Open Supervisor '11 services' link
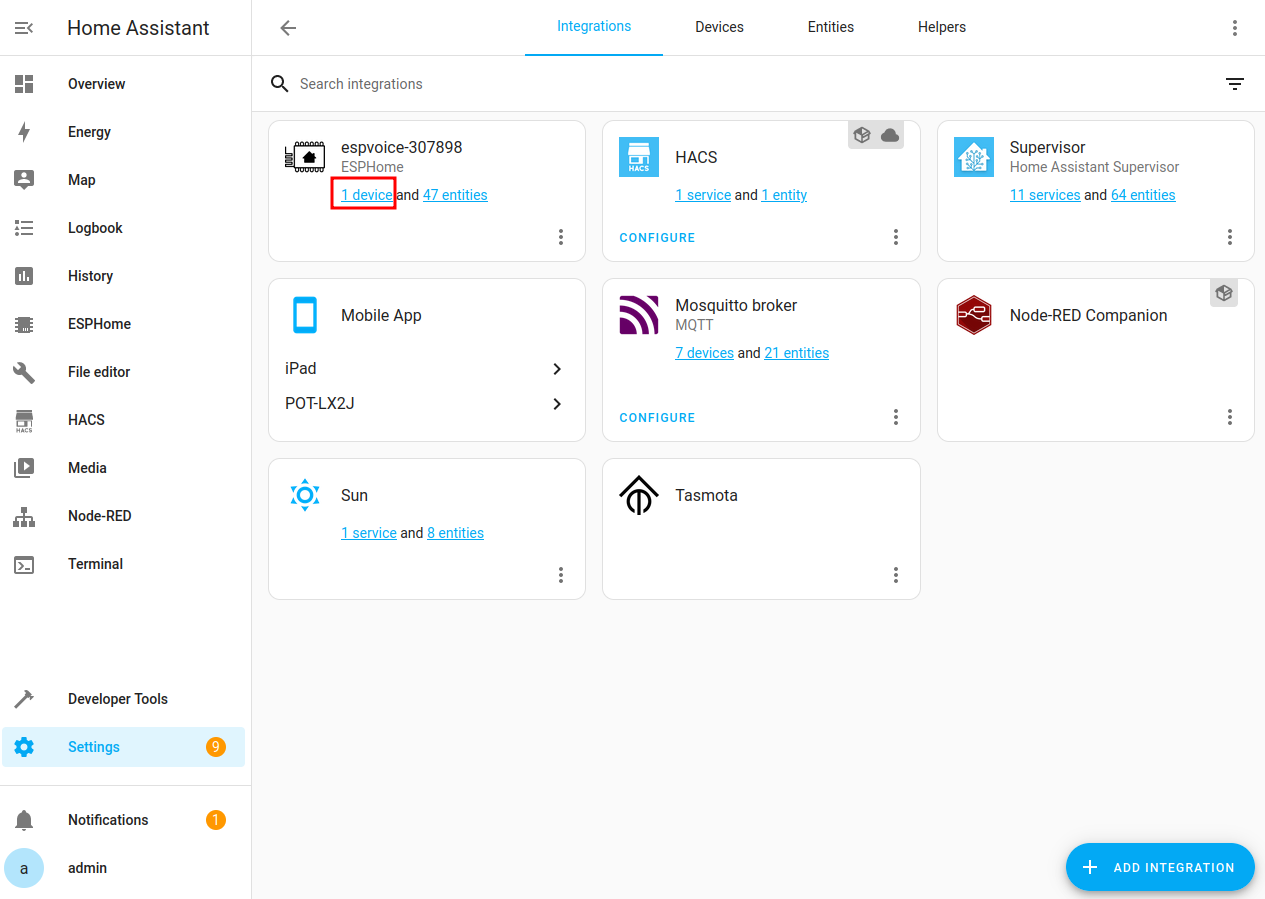This screenshot has width=1265, height=899. [x=1045, y=195]
